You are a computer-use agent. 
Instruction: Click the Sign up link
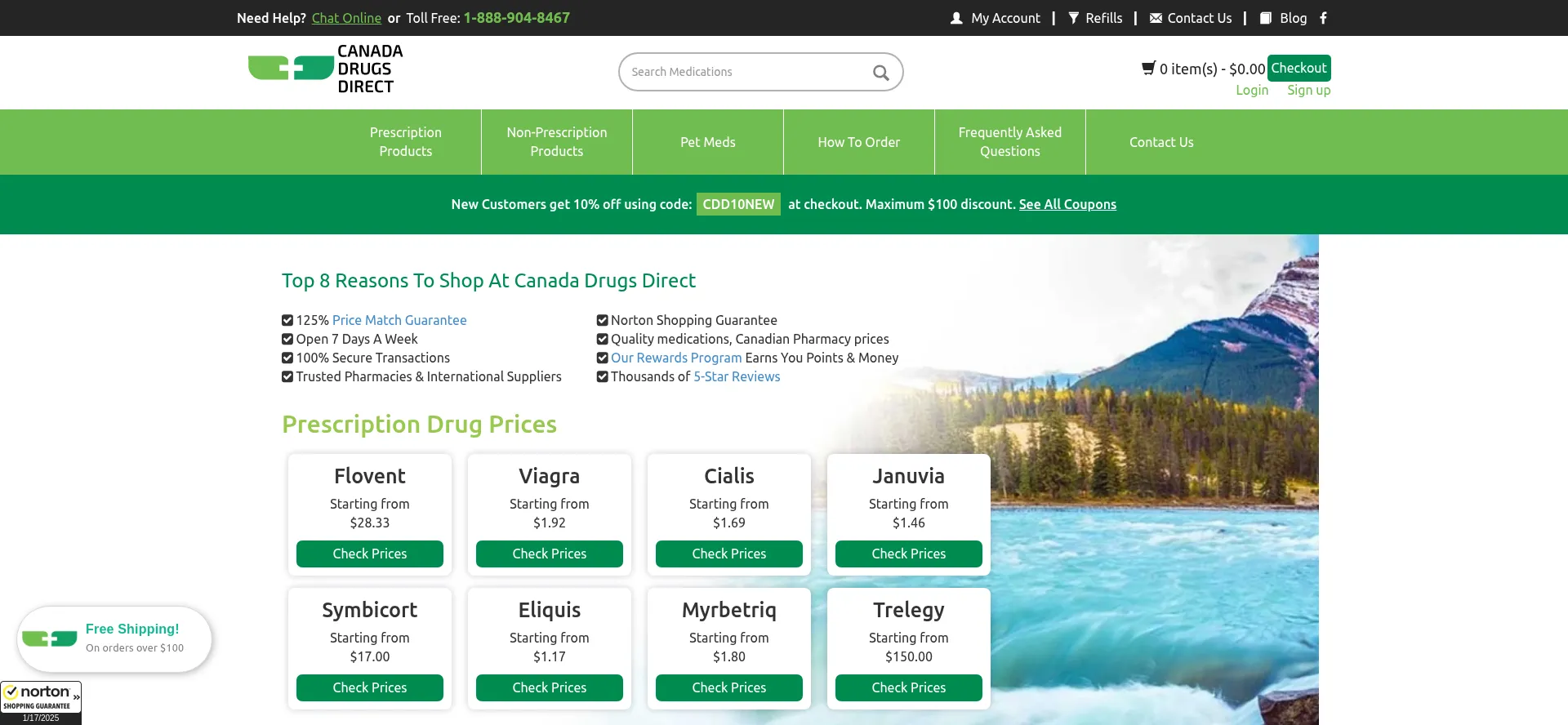click(x=1308, y=90)
